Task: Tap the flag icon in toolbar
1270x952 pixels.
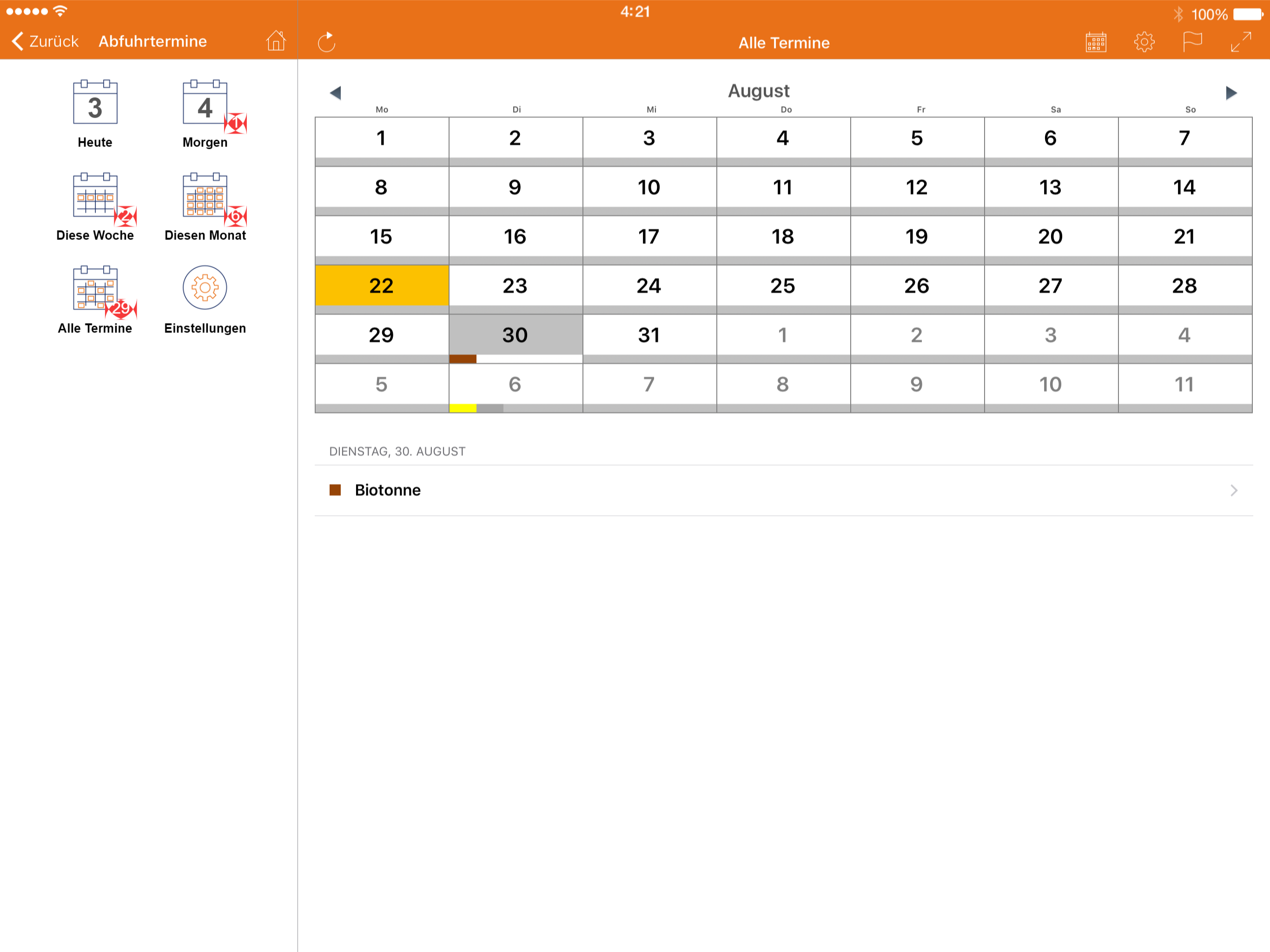Action: point(1192,42)
